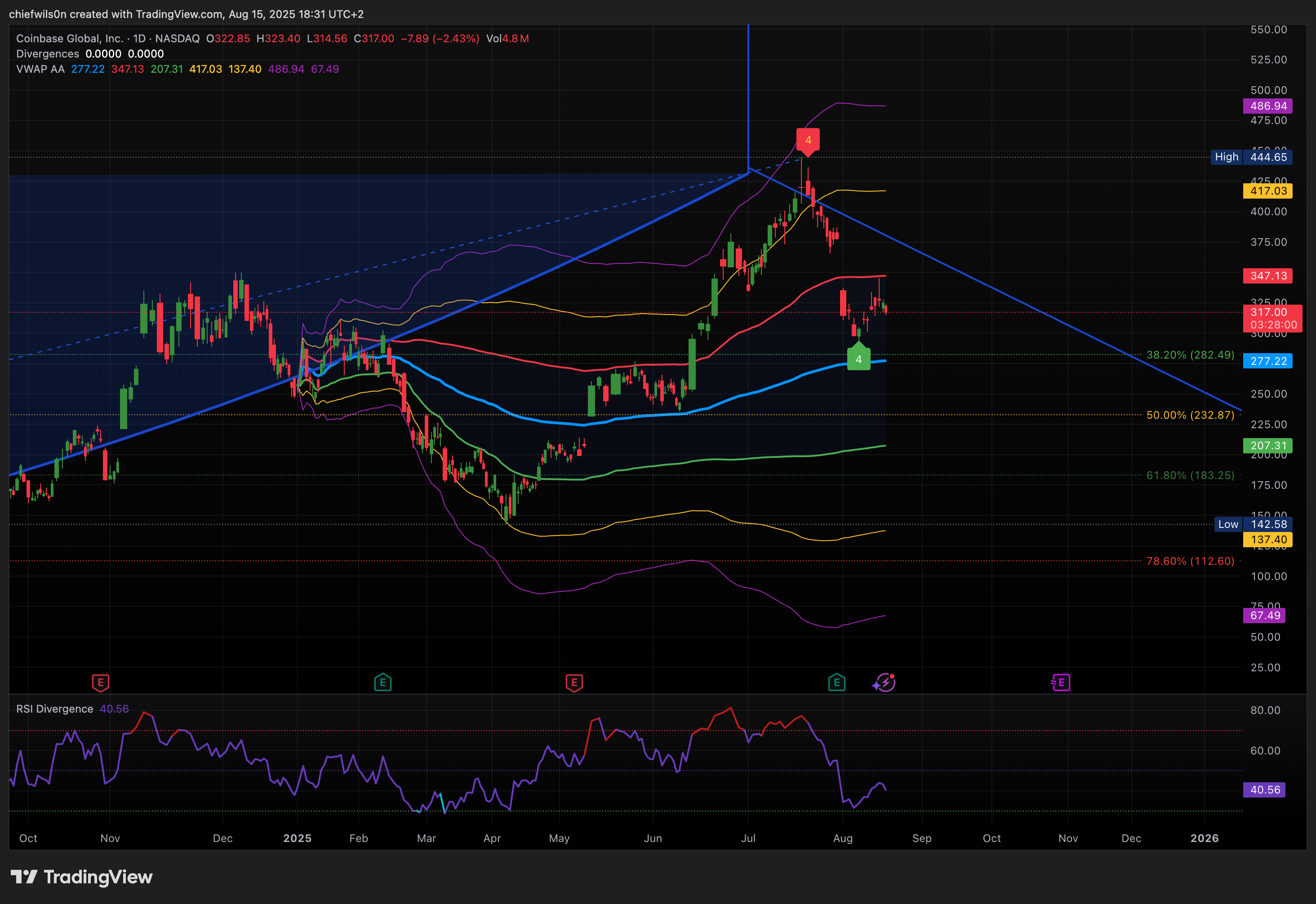Click the 80.00 RSI scale label
1316x904 pixels.
[1266, 710]
